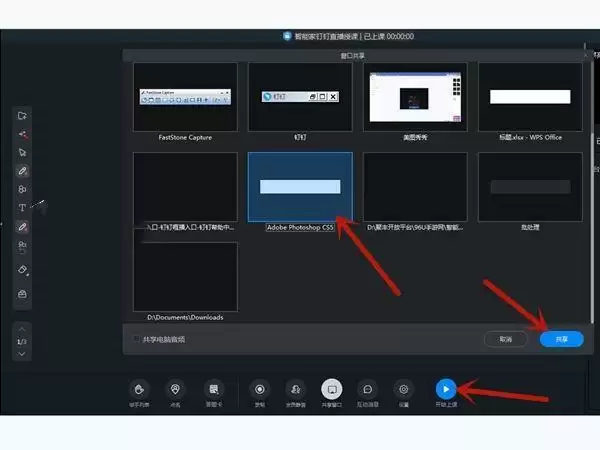This screenshot has height=450, width=600.
Task: Select the Eraser tool in left toolbar
Action: (x=23, y=270)
